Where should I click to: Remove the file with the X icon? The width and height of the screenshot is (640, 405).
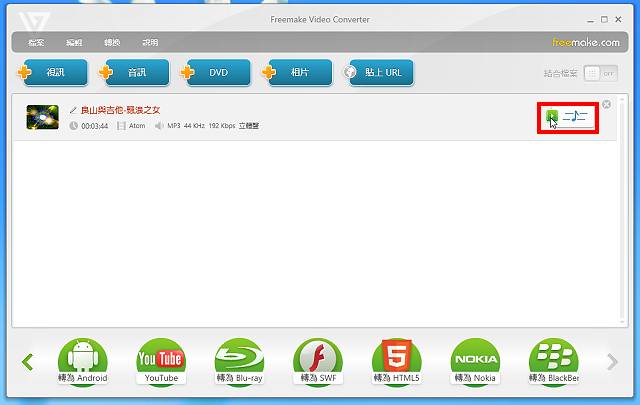[607, 105]
